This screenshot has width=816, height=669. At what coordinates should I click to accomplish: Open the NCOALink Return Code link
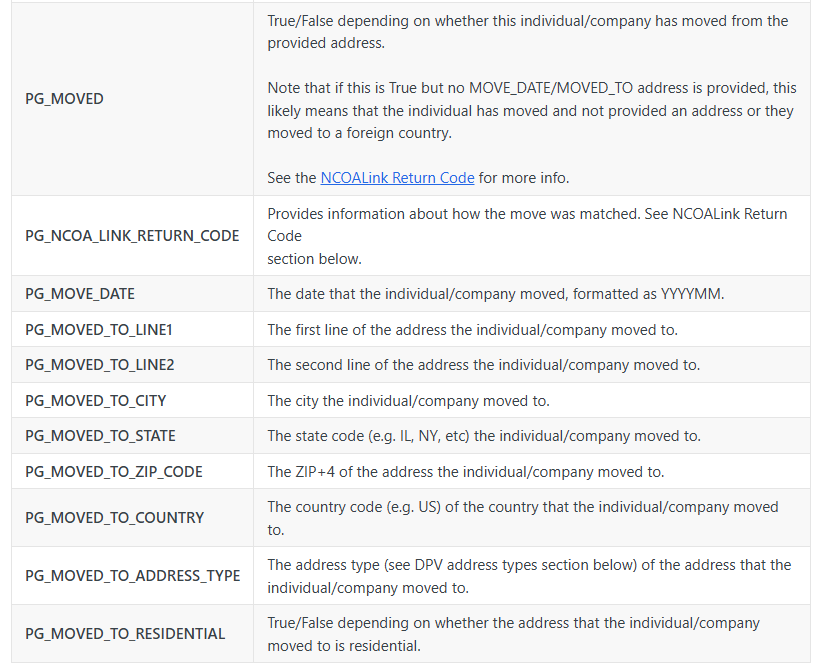click(x=397, y=178)
